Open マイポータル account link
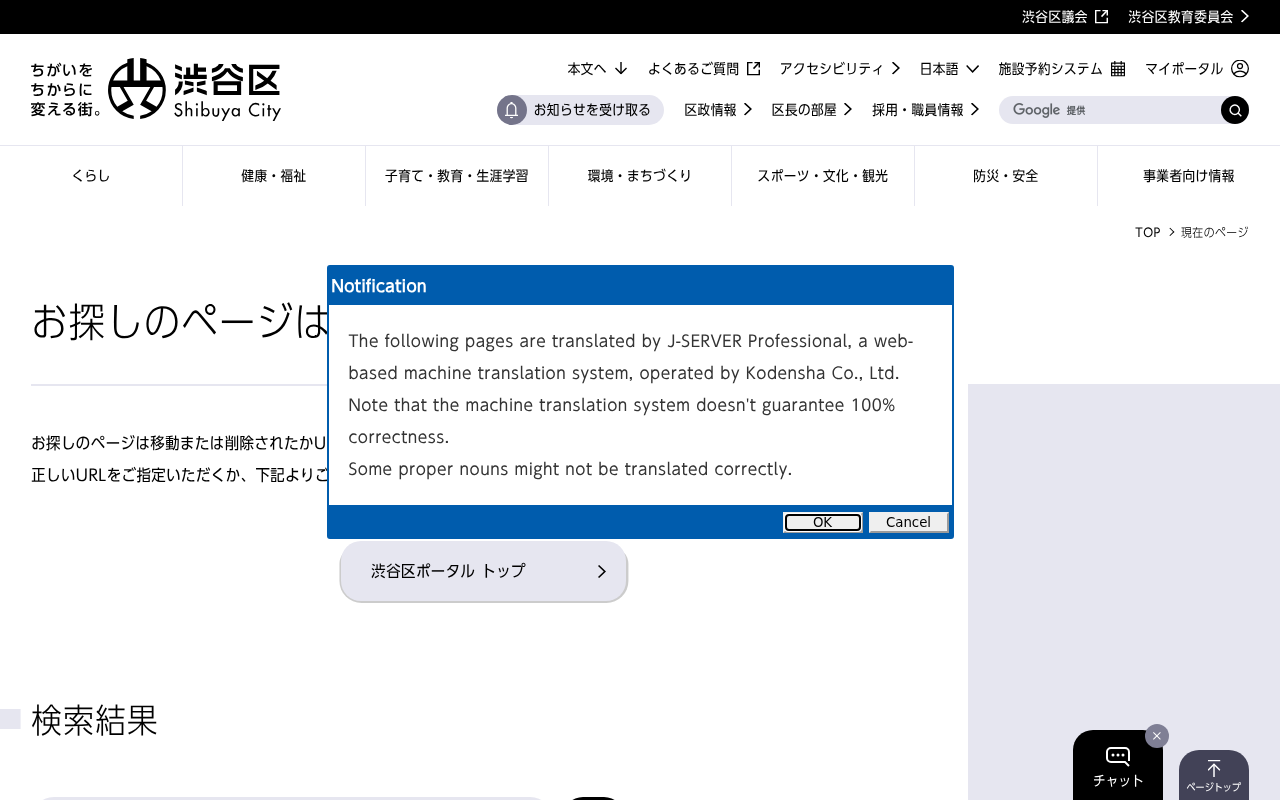 click(x=1197, y=68)
